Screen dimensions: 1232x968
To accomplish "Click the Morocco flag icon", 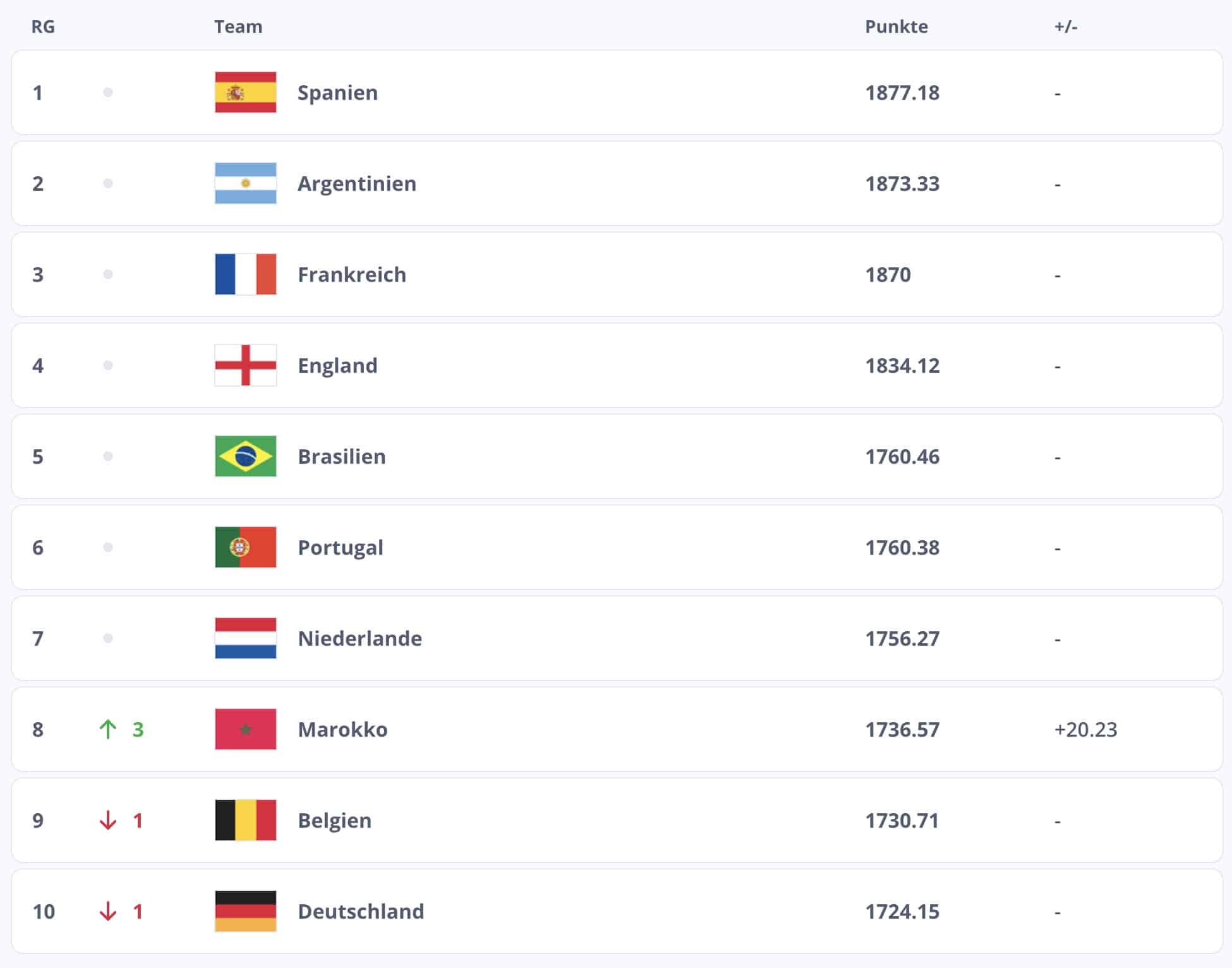I will tap(245, 729).
